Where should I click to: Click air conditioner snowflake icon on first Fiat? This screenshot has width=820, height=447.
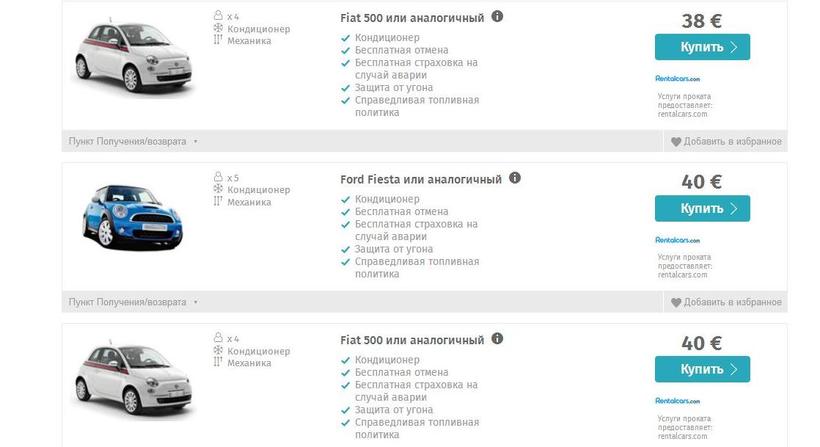[217, 29]
